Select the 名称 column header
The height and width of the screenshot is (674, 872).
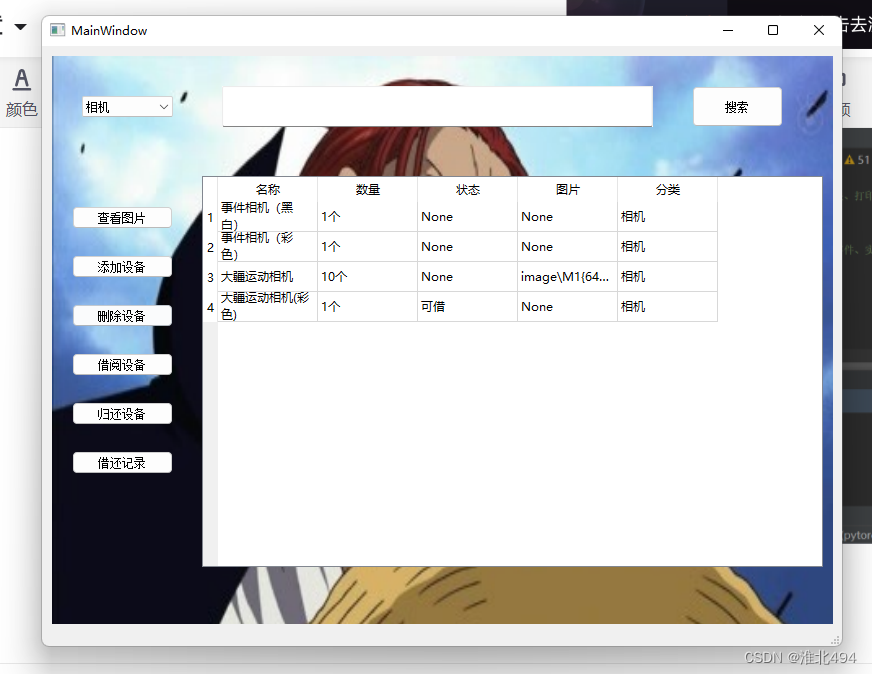click(267, 190)
